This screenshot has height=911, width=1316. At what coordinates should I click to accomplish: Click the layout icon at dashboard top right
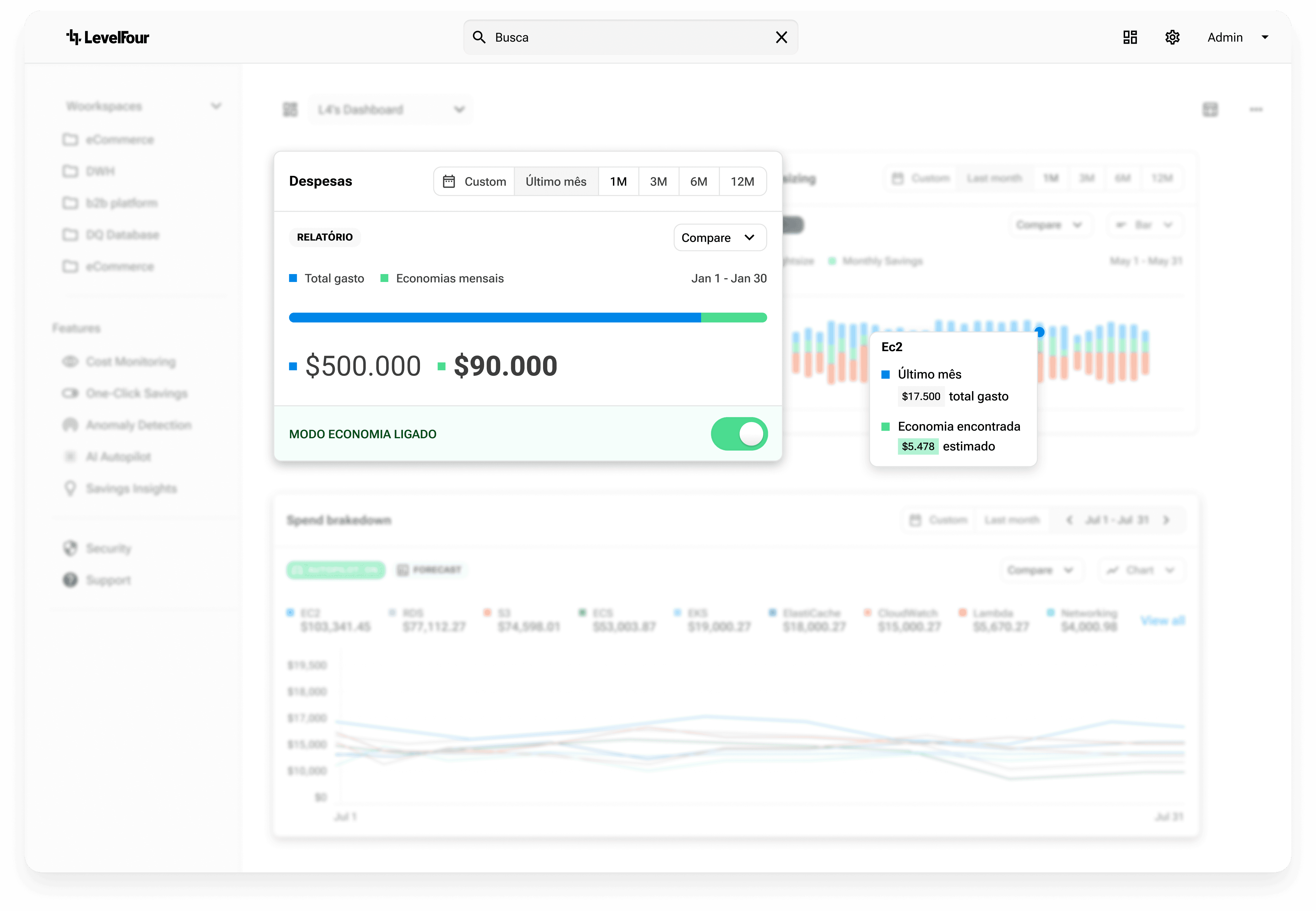(1210, 110)
